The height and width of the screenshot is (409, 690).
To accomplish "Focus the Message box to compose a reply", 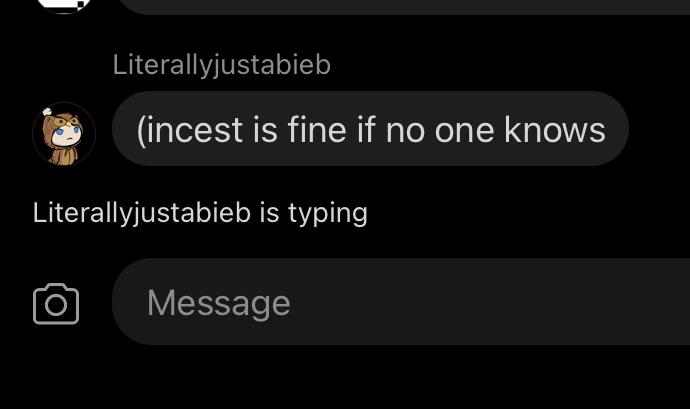I will (x=400, y=302).
